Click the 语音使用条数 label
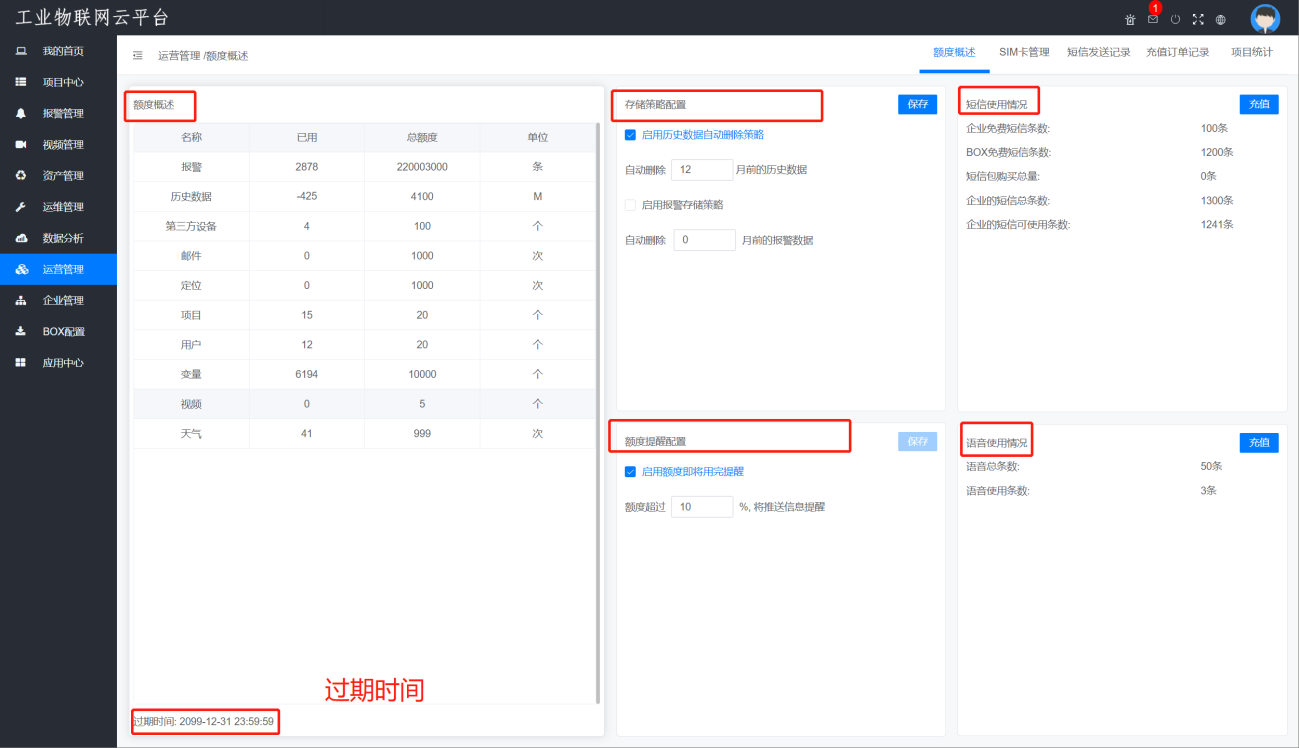Image resolution: width=1299 pixels, height=748 pixels. [x=998, y=491]
